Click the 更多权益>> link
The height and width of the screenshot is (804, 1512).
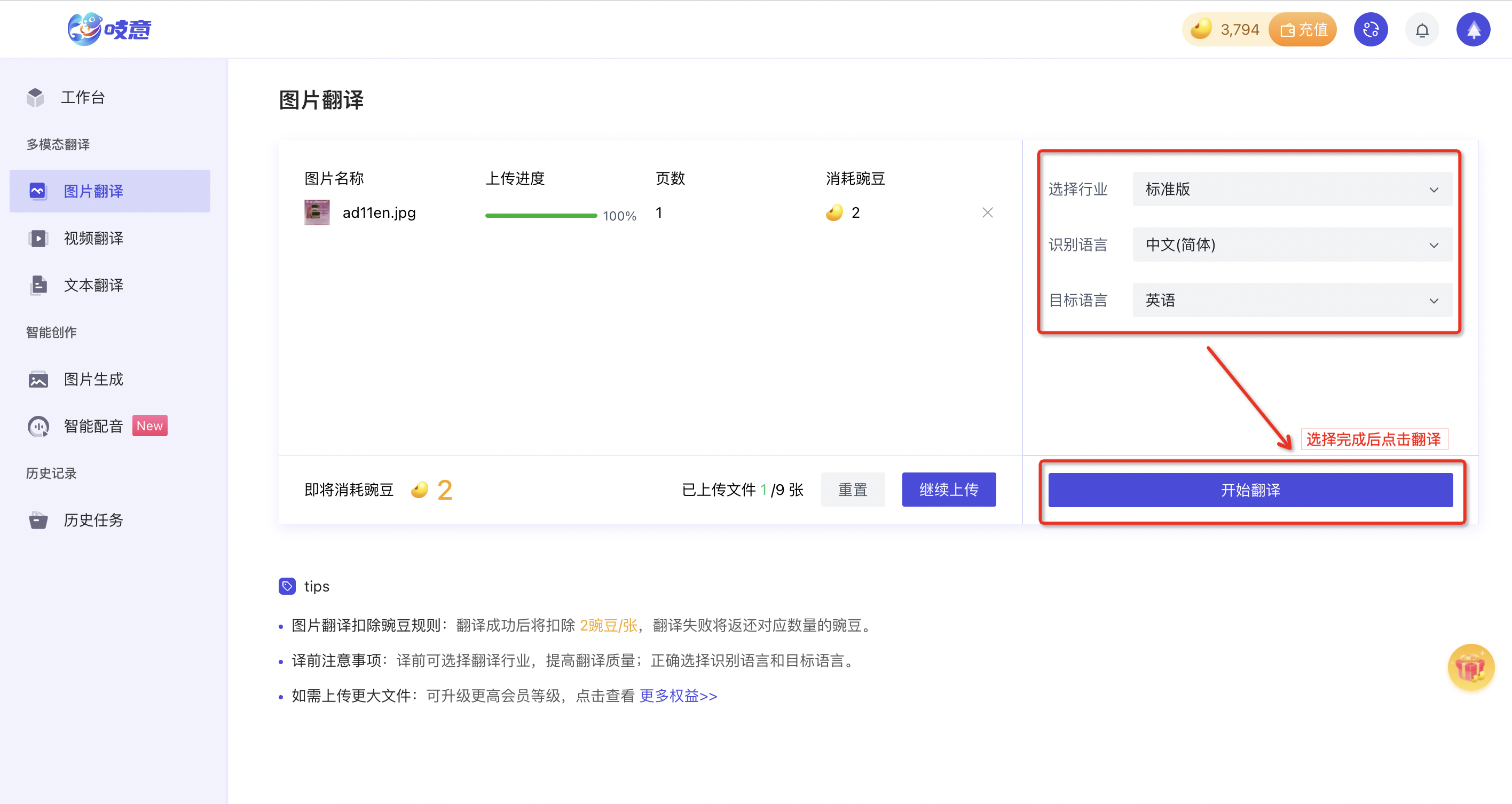pyautogui.click(x=678, y=696)
